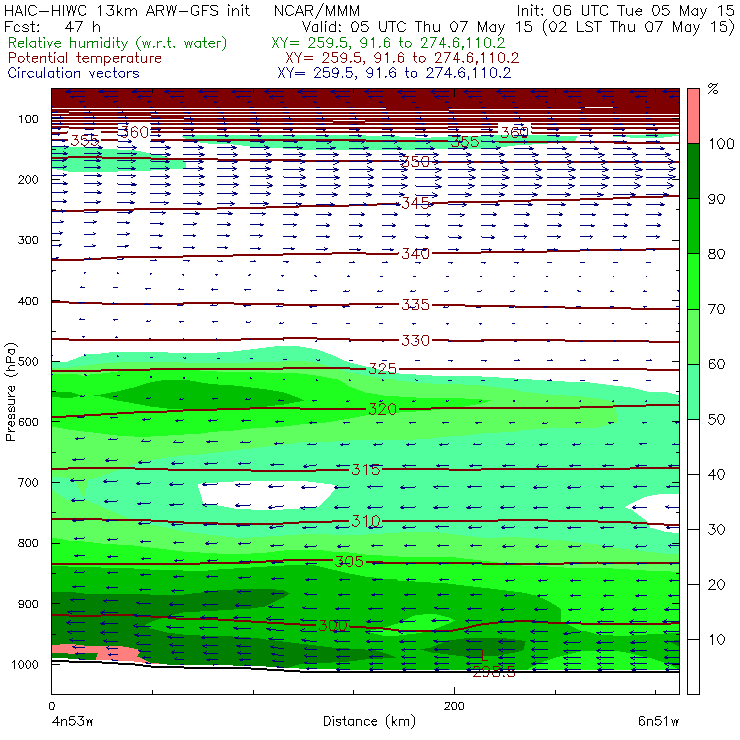Click the 350 potential temperature contour label
Screen dimensions: 740x740
[x=415, y=162]
